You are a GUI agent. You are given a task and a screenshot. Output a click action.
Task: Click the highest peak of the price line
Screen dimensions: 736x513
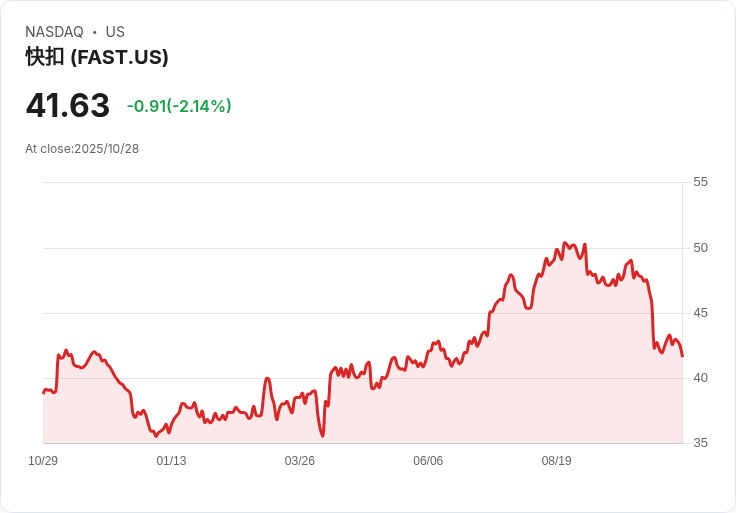pos(565,243)
